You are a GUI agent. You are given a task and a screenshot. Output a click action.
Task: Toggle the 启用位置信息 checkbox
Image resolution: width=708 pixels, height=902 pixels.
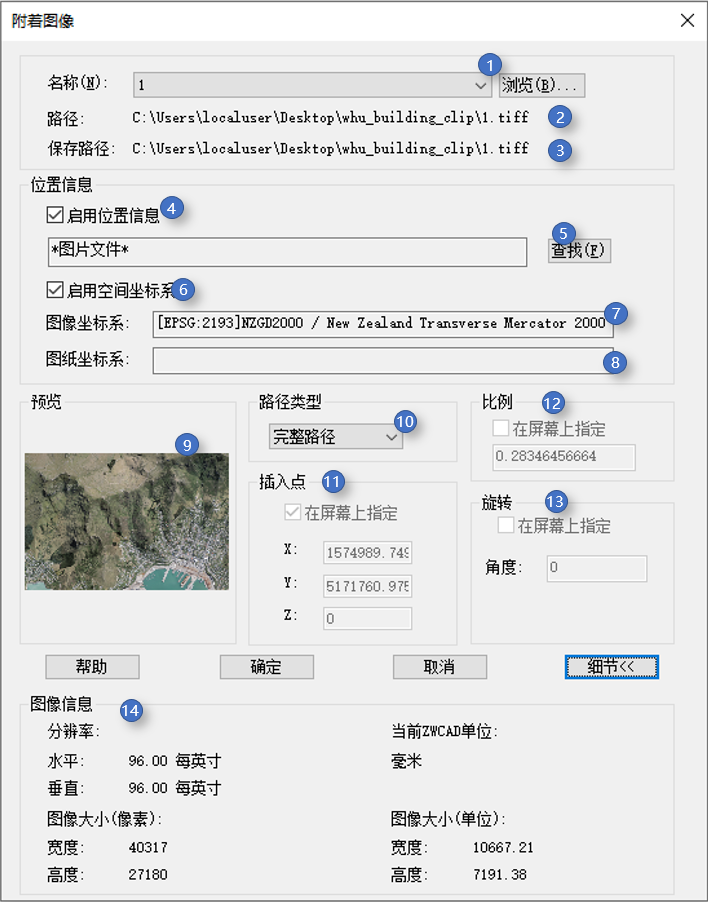click(x=55, y=214)
